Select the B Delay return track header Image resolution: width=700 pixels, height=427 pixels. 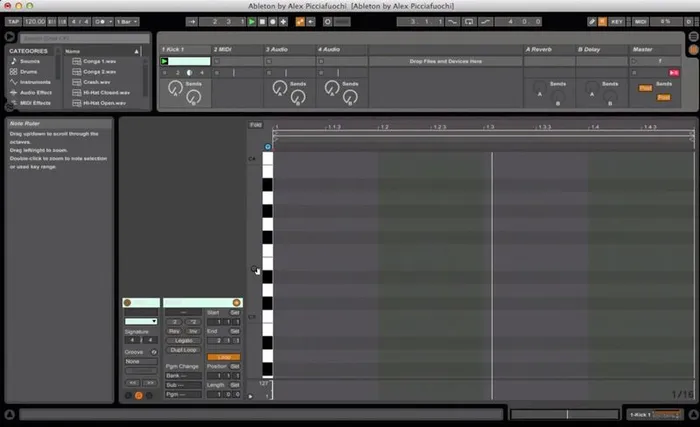[x=602, y=49]
